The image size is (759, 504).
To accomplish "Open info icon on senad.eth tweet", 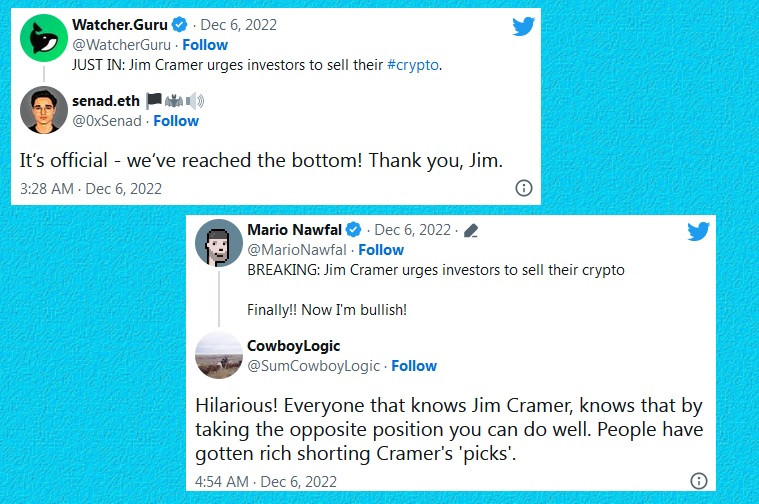I will 523,188.
